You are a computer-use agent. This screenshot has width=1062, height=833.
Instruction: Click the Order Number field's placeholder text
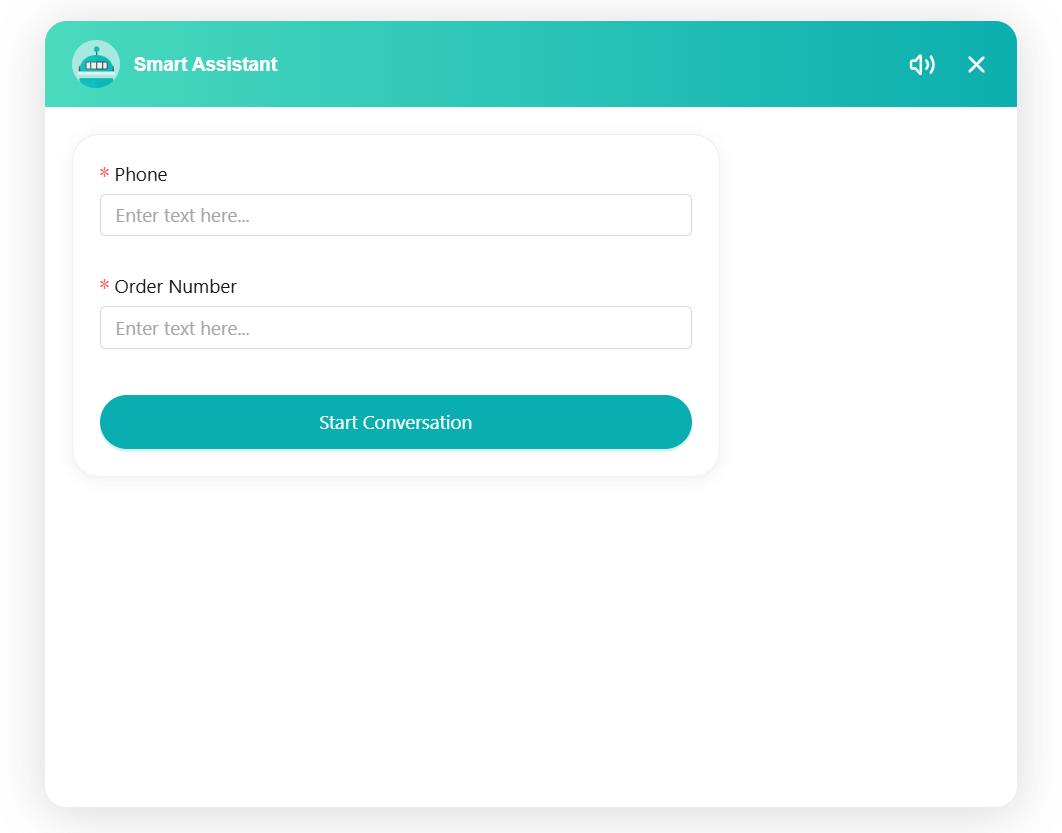coord(182,329)
